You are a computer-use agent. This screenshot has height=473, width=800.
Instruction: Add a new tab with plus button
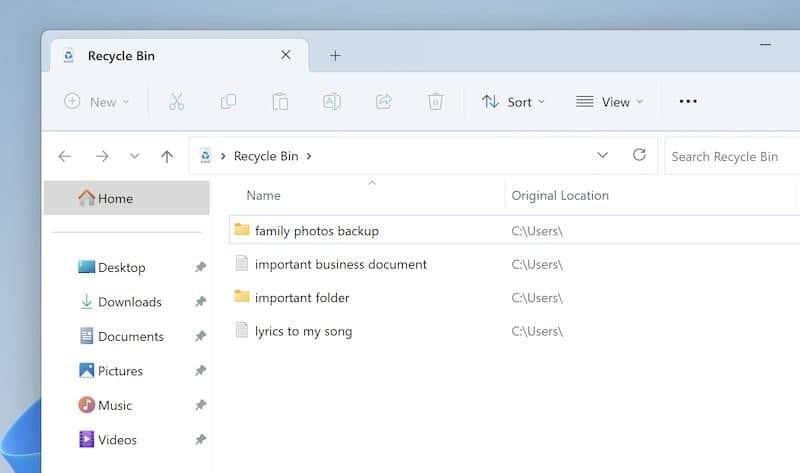(335, 56)
